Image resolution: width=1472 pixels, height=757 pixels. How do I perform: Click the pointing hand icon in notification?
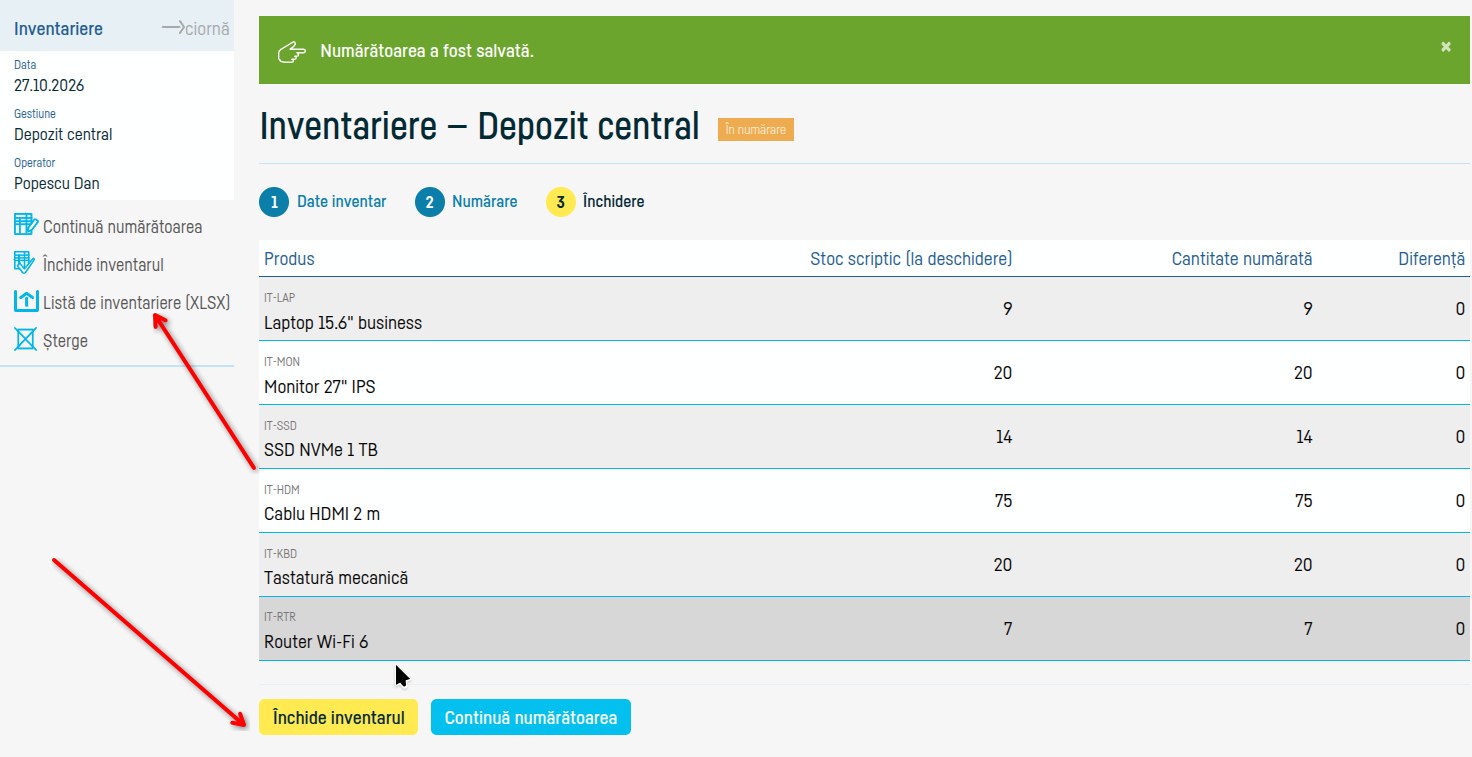pos(291,51)
